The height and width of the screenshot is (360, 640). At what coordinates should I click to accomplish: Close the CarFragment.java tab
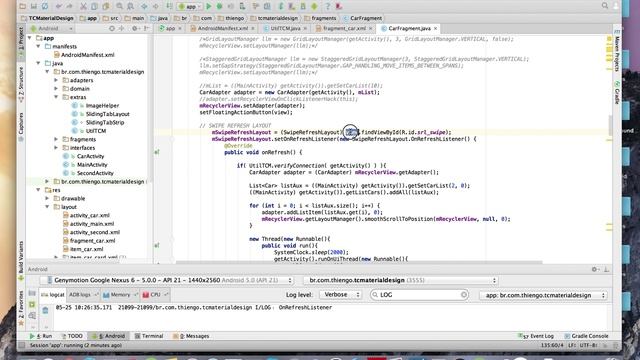coord(436,29)
